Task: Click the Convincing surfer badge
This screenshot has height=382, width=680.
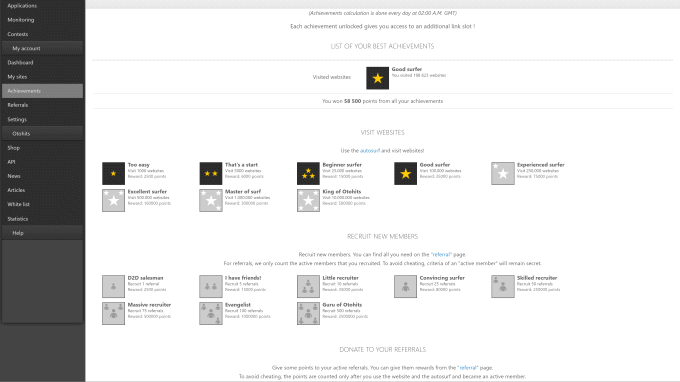Action: point(405,287)
